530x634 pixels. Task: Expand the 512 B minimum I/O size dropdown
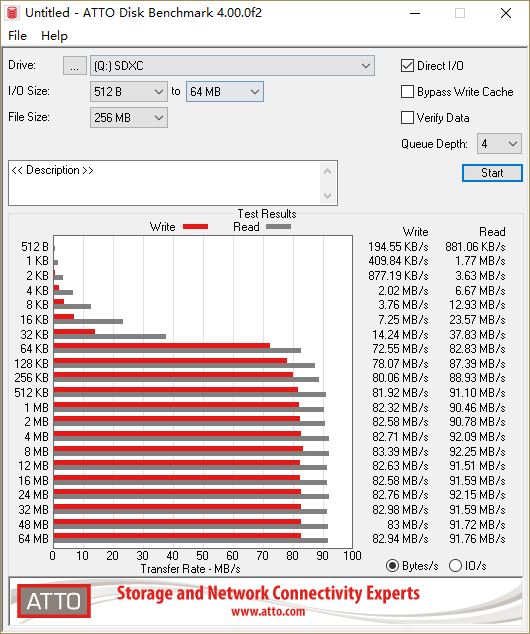point(129,92)
